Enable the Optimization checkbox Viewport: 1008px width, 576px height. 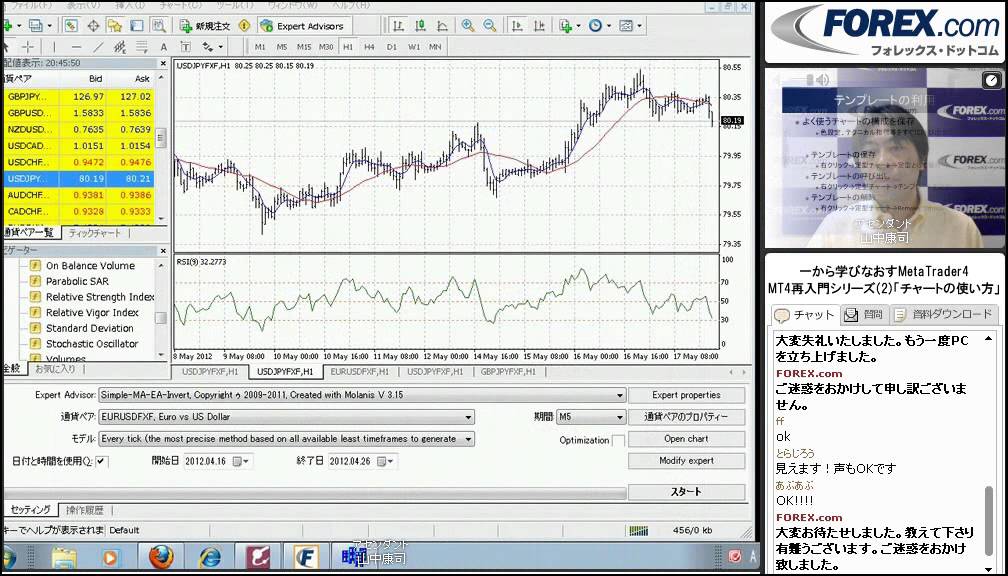(618, 440)
